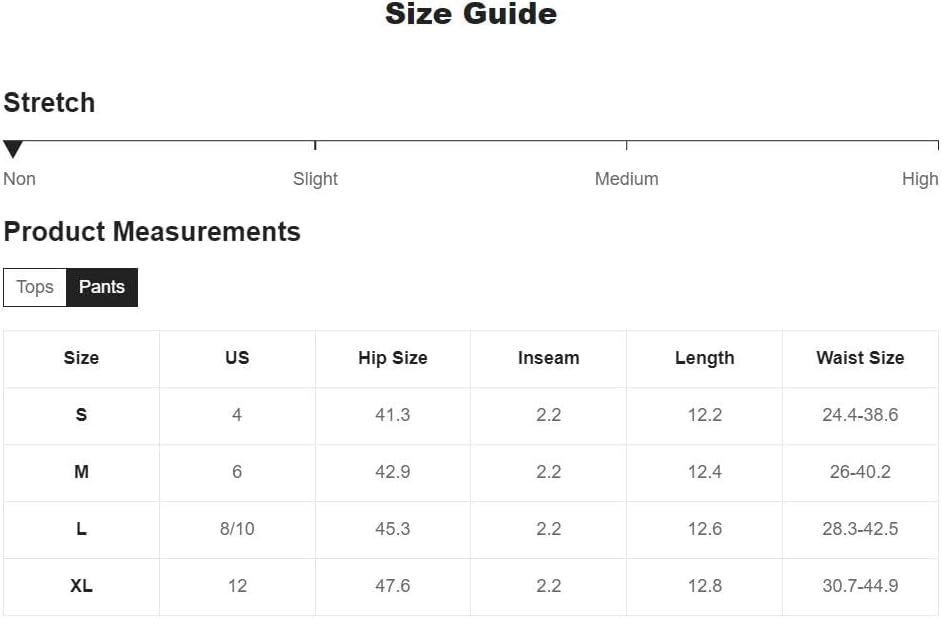Select the L size row label
Viewport: 942px width, 618px height.
81,529
